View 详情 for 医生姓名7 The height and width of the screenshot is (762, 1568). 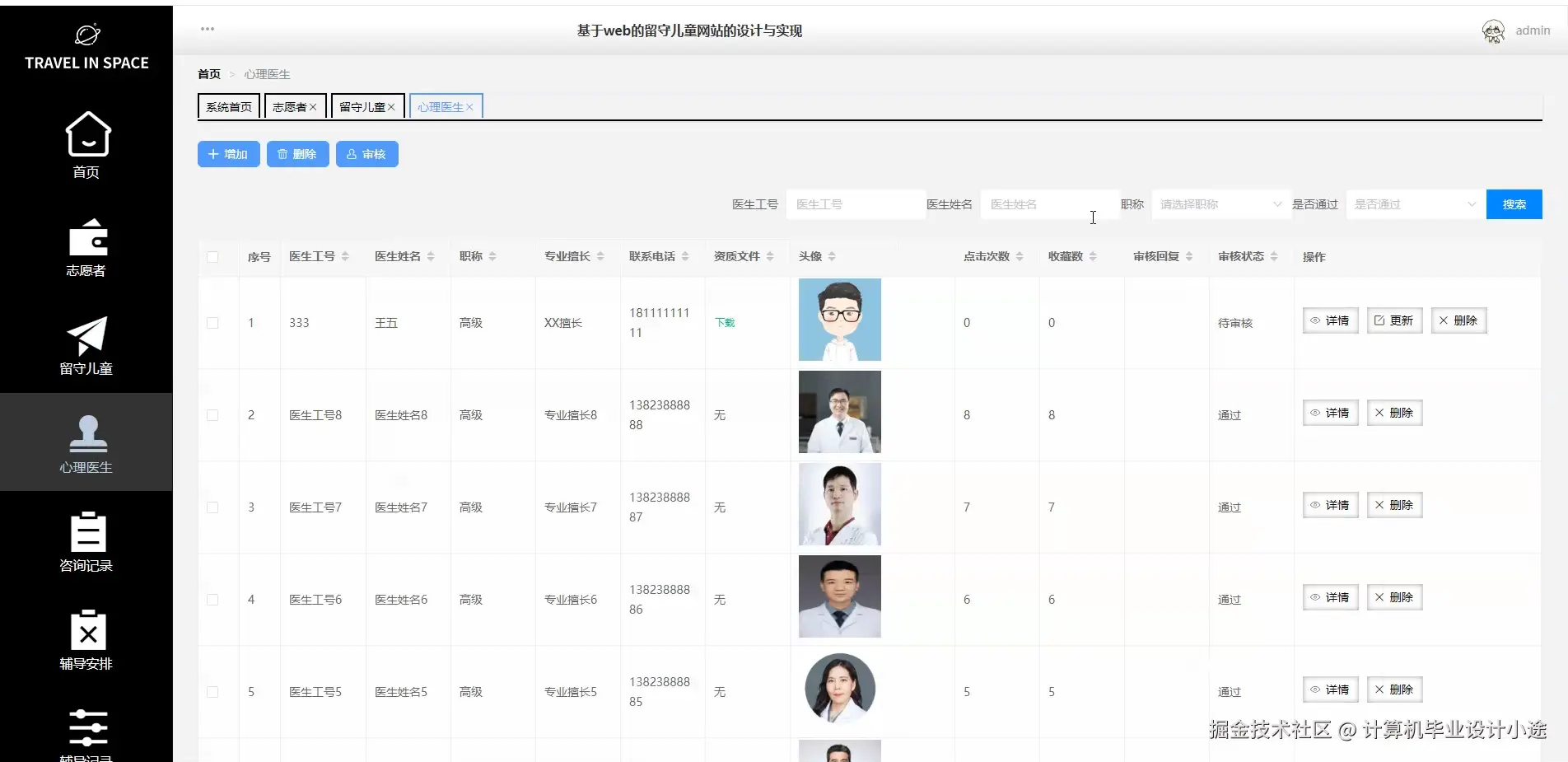click(x=1331, y=505)
